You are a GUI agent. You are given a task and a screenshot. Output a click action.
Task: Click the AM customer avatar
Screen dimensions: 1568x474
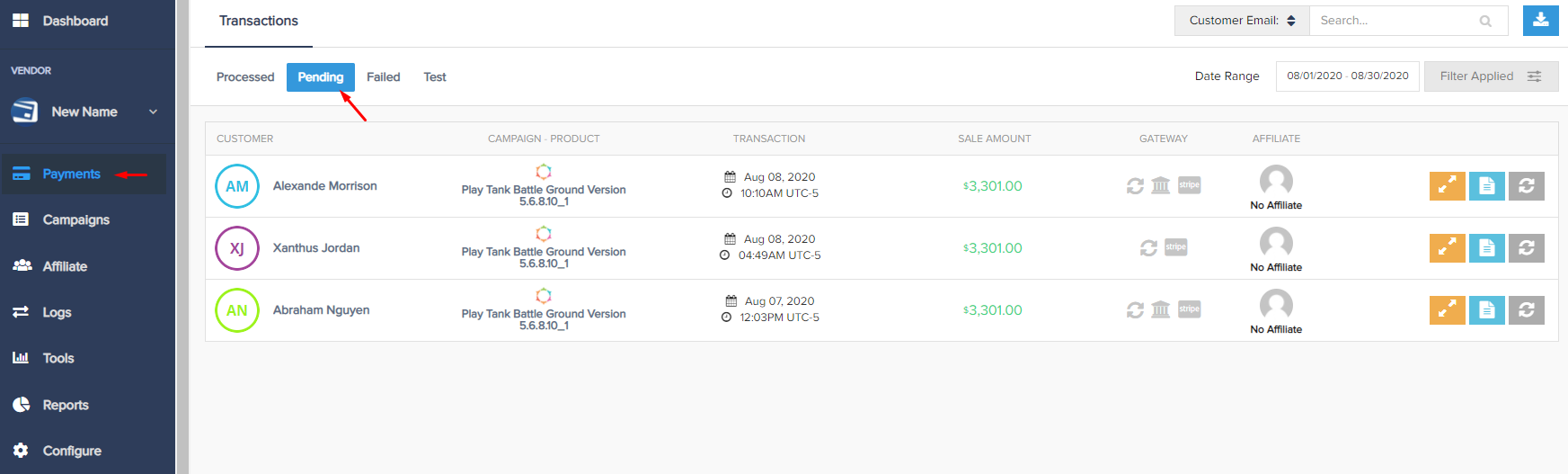click(237, 186)
